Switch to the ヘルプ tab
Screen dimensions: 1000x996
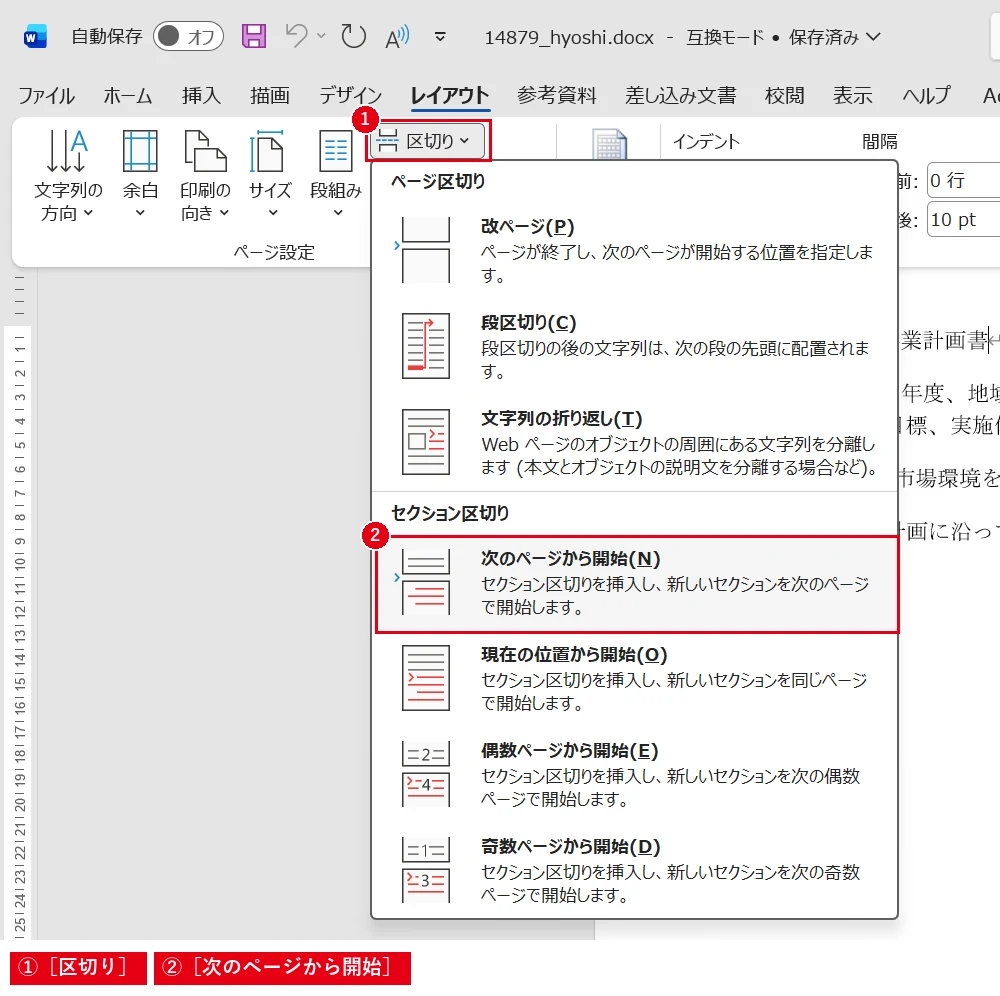(x=926, y=96)
